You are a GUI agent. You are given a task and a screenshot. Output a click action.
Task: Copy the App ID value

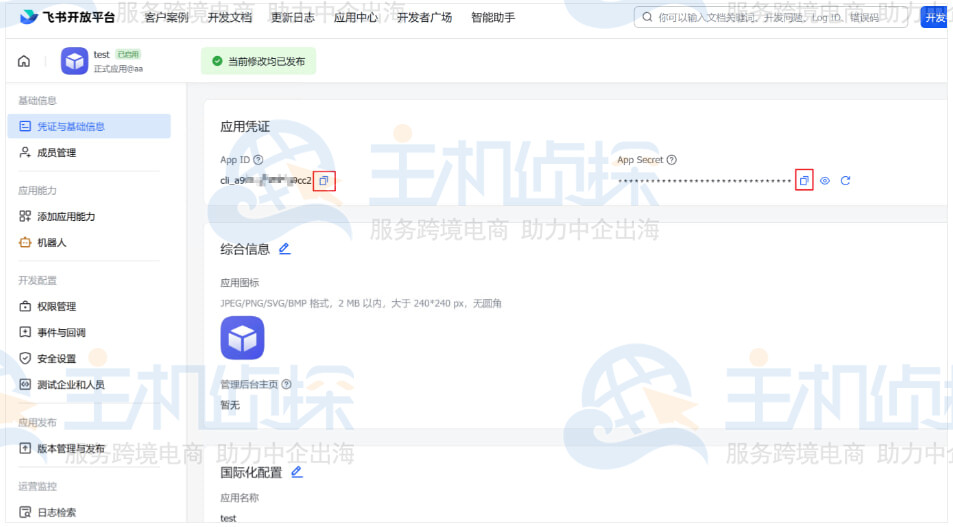pyautogui.click(x=324, y=181)
